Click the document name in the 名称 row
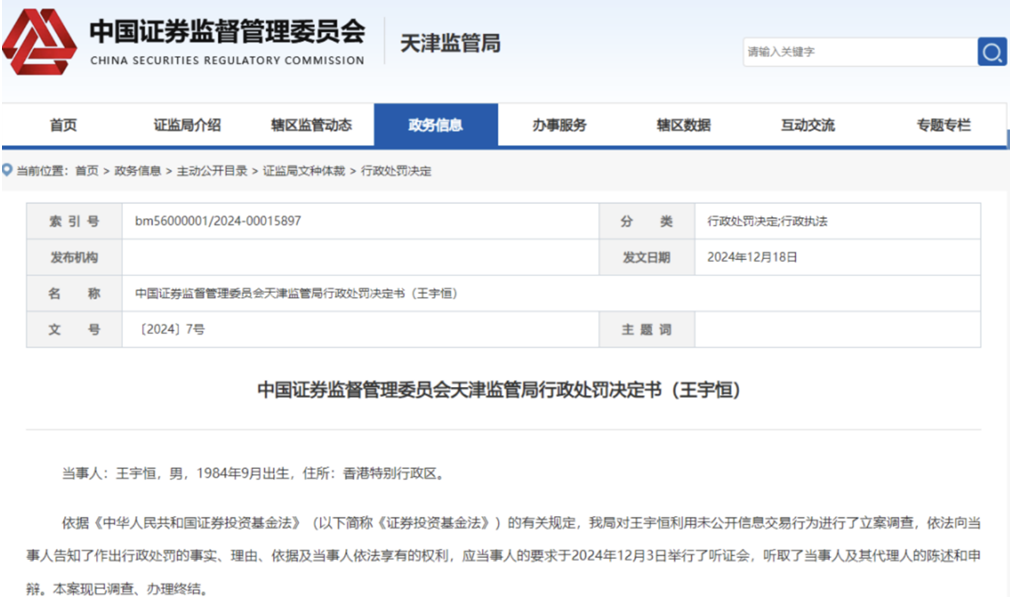This screenshot has width=1012, height=599. point(296,294)
